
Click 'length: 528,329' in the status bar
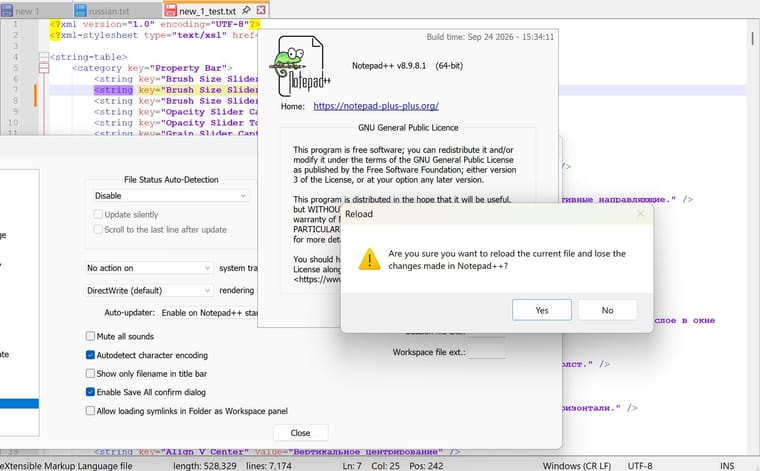[205, 466]
